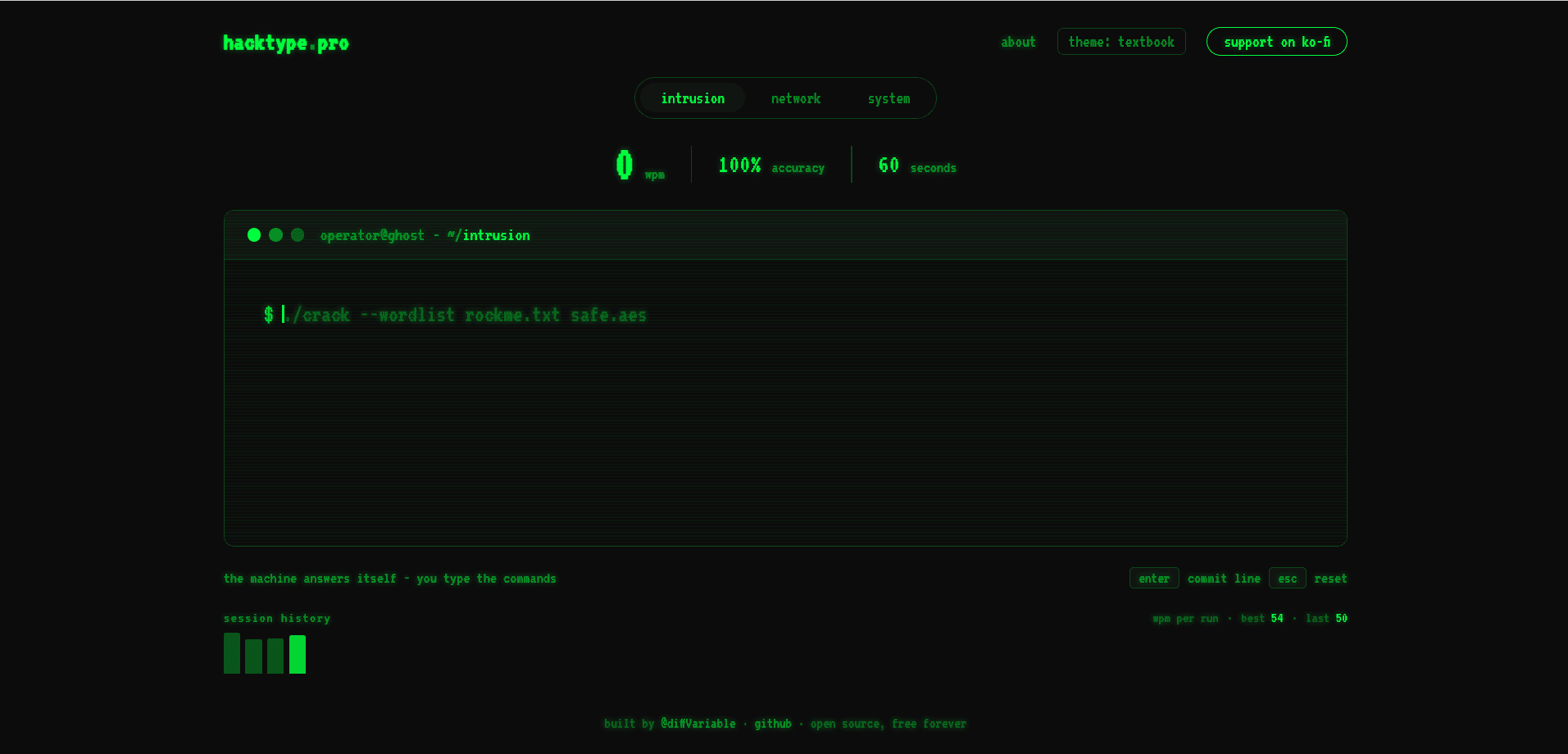The width and height of the screenshot is (1568, 754).
Task: Click the machine answers itself hint text
Action: (390, 579)
